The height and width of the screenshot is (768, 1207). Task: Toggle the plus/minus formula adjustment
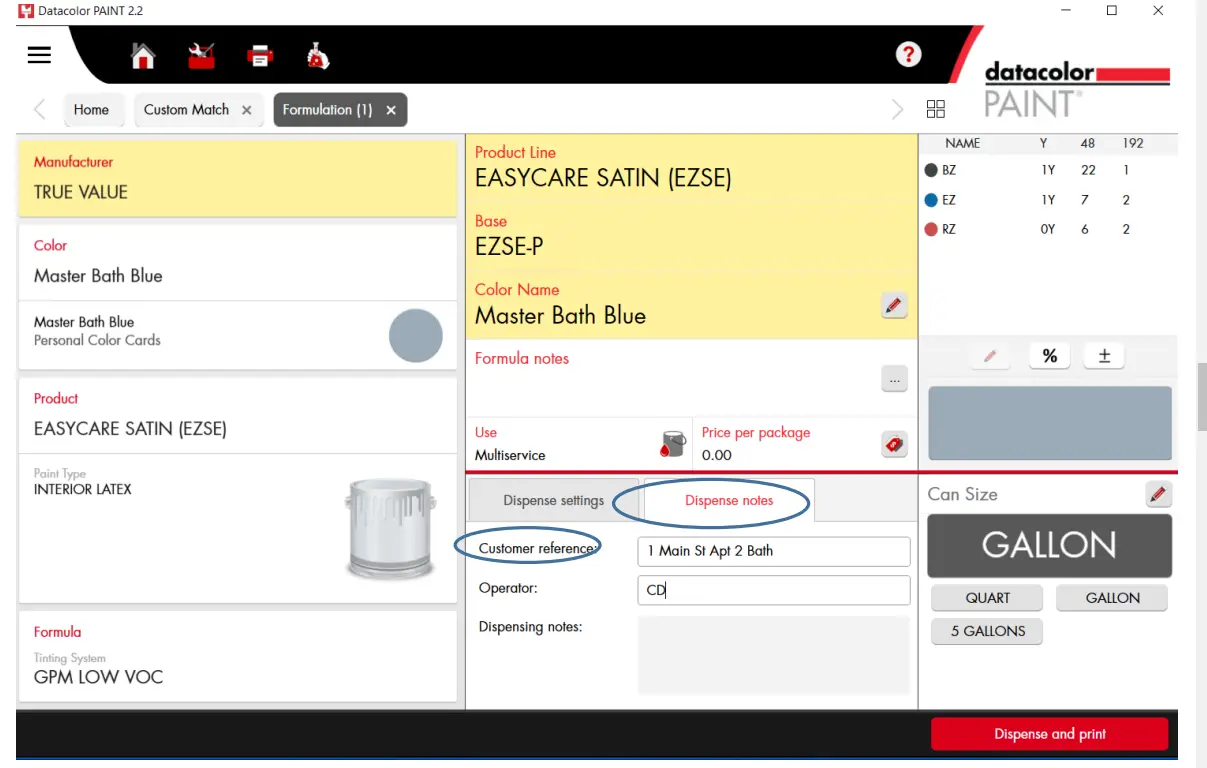[x=1104, y=356]
